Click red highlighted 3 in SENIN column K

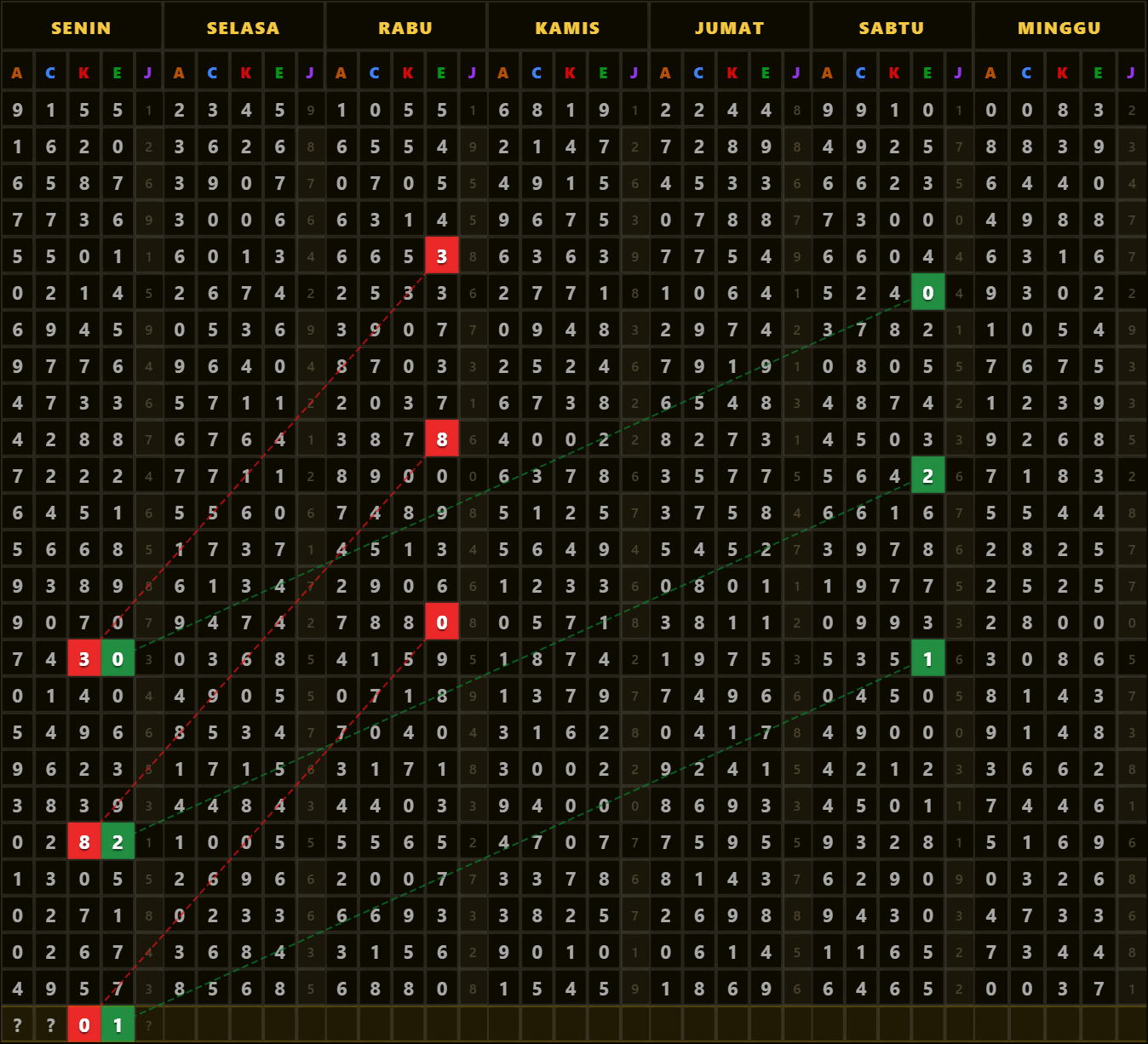point(83,659)
